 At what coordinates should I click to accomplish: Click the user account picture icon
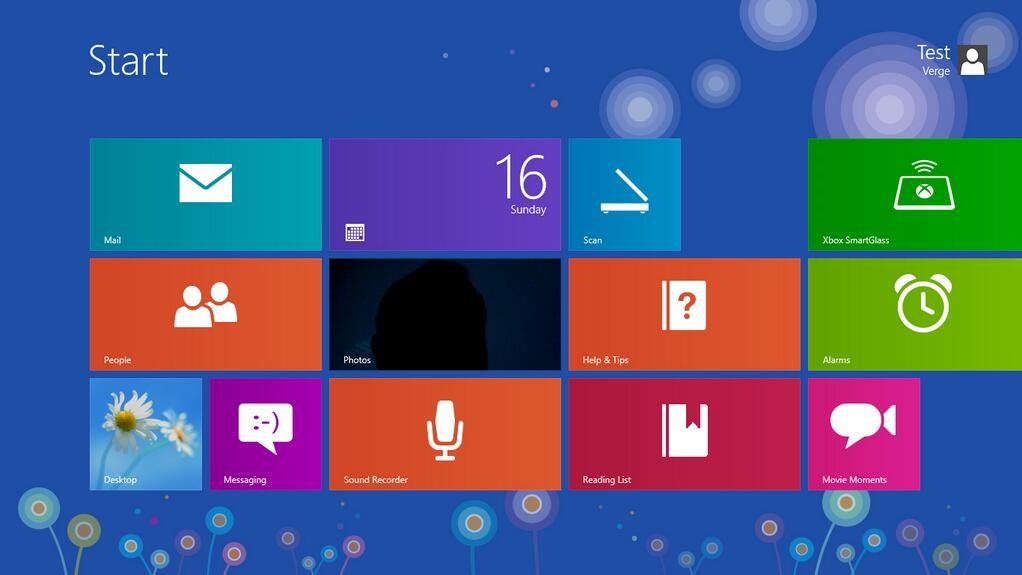[x=972, y=60]
